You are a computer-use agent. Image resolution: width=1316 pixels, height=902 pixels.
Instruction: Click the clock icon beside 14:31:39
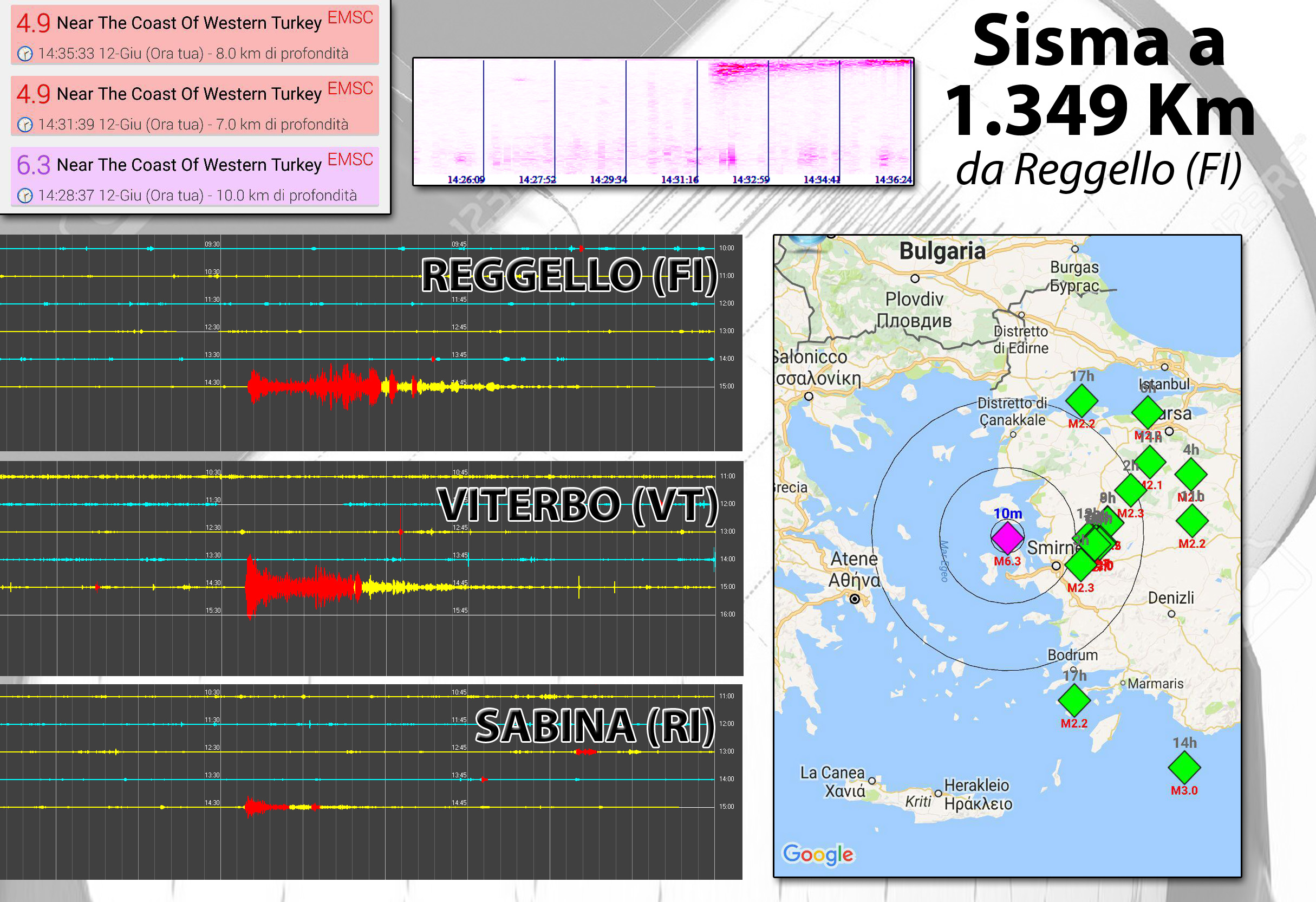click(25, 125)
